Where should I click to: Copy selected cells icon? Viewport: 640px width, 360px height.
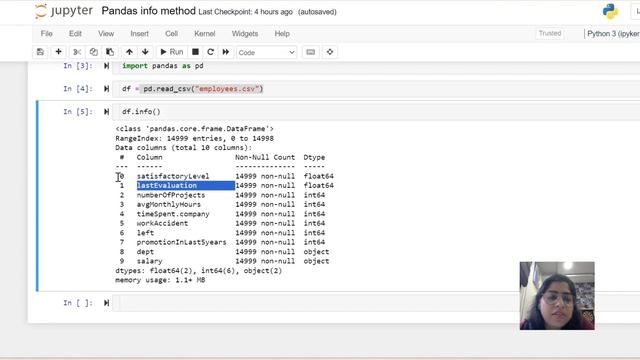[93, 52]
